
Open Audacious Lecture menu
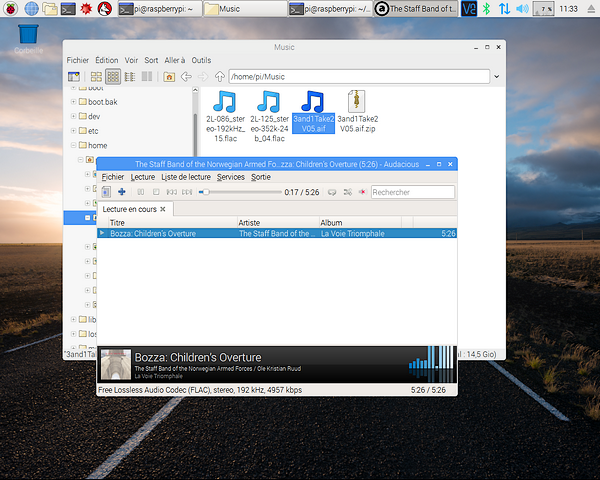pos(143,177)
